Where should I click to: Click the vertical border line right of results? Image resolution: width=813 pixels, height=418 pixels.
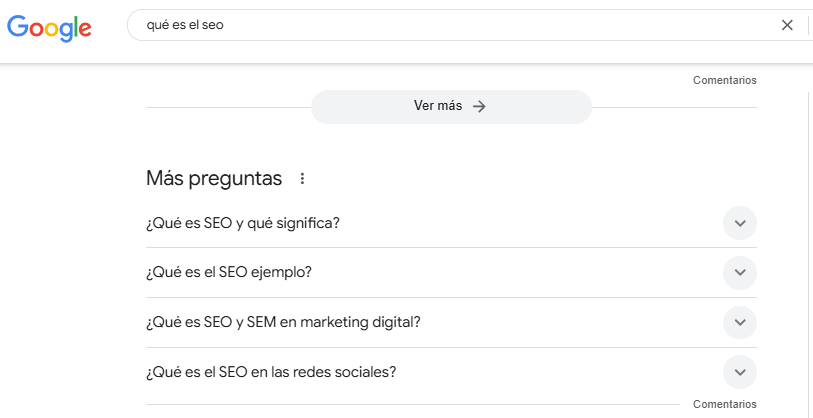(x=807, y=250)
